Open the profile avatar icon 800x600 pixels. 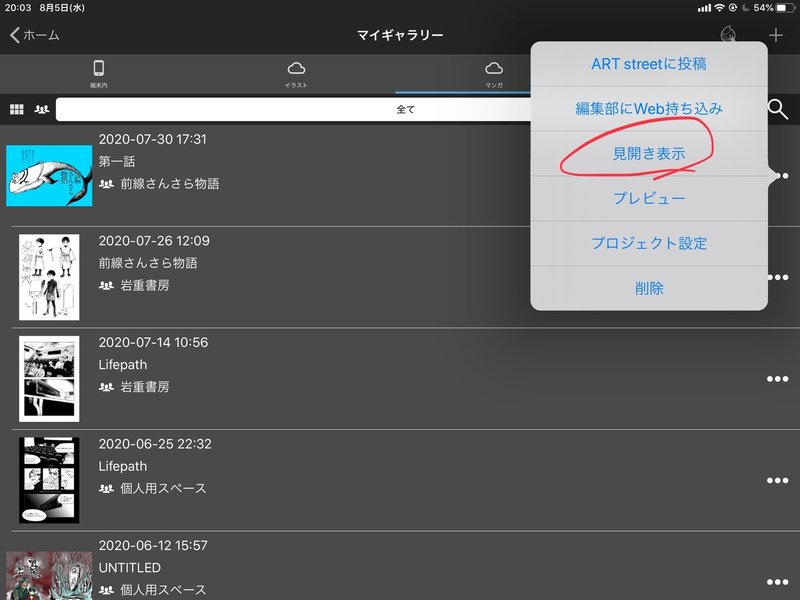click(728, 35)
